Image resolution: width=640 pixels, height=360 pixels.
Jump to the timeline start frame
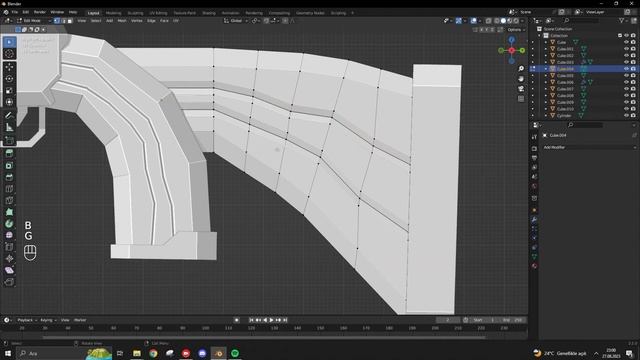[x=251, y=320]
